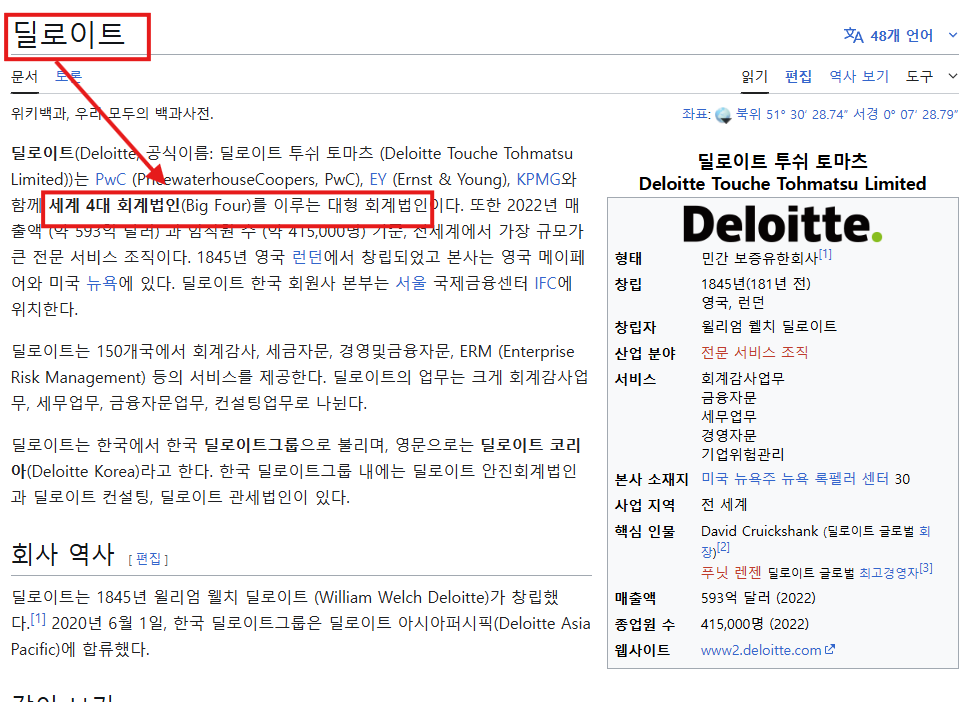Viewport: 968px width, 702px height.
Task: Click the bold 세계 4대 회계법인 text
Action: pyautogui.click(x=114, y=206)
